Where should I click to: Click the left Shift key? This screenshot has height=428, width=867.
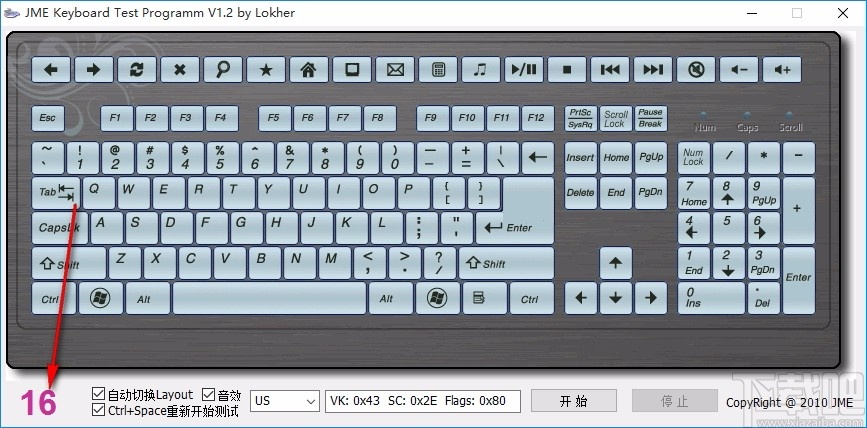[x=69, y=263]
